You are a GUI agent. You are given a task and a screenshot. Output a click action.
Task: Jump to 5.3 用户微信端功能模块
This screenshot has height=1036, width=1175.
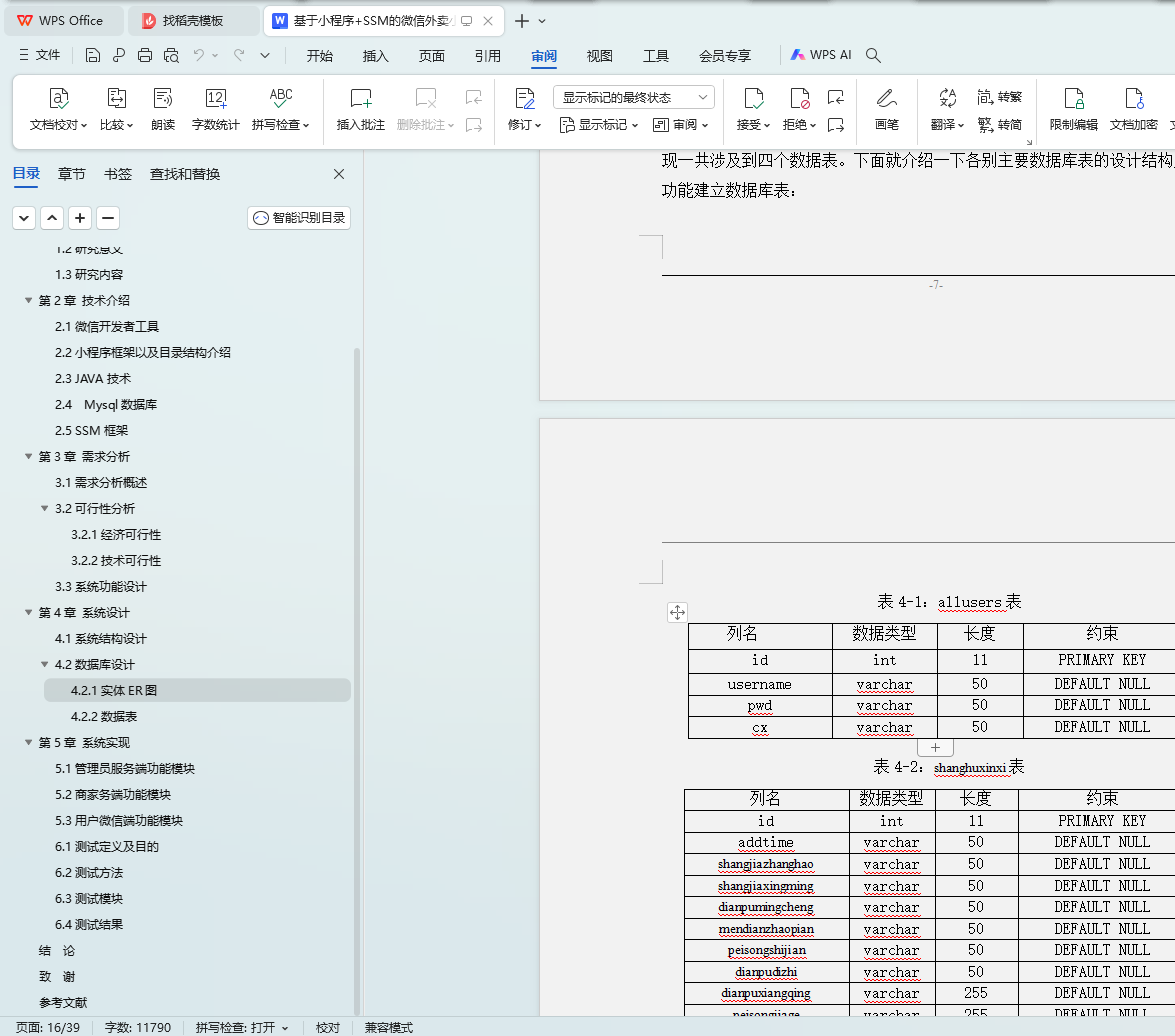(x=118, y=820)
